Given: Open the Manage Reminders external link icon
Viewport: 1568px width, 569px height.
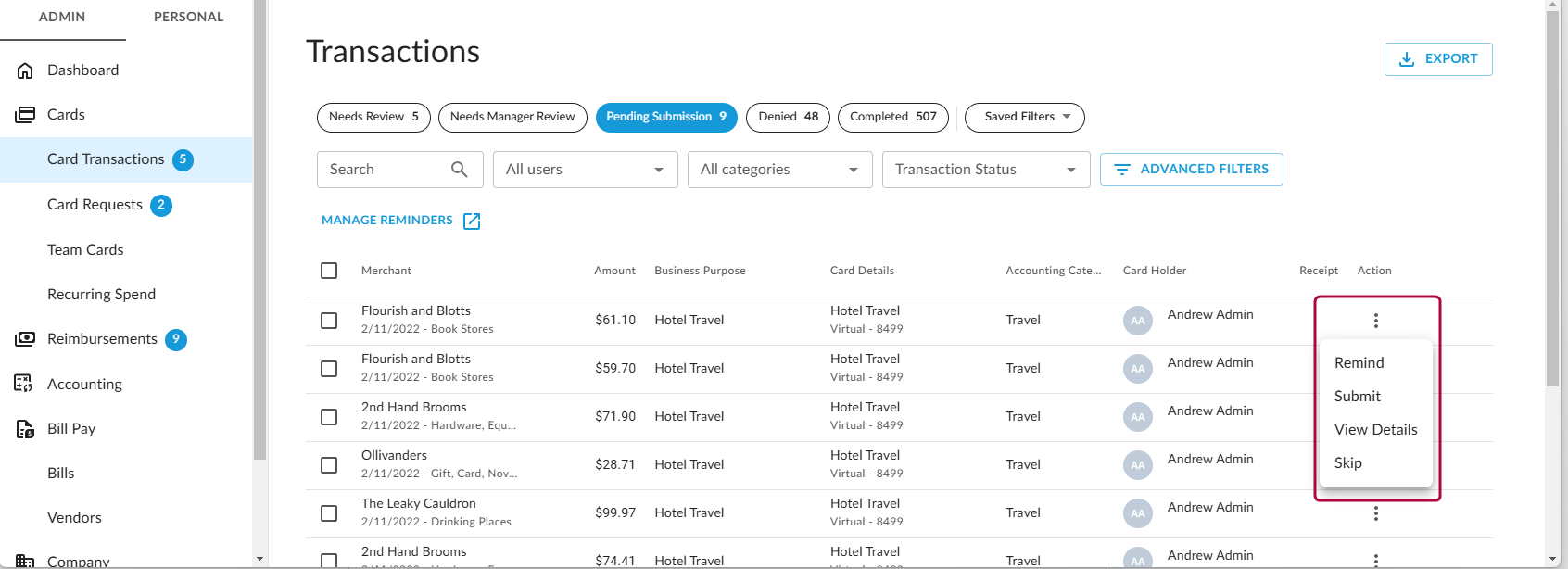Looking at the screenshot, I should pyautogui.click(x=472, y=221).
